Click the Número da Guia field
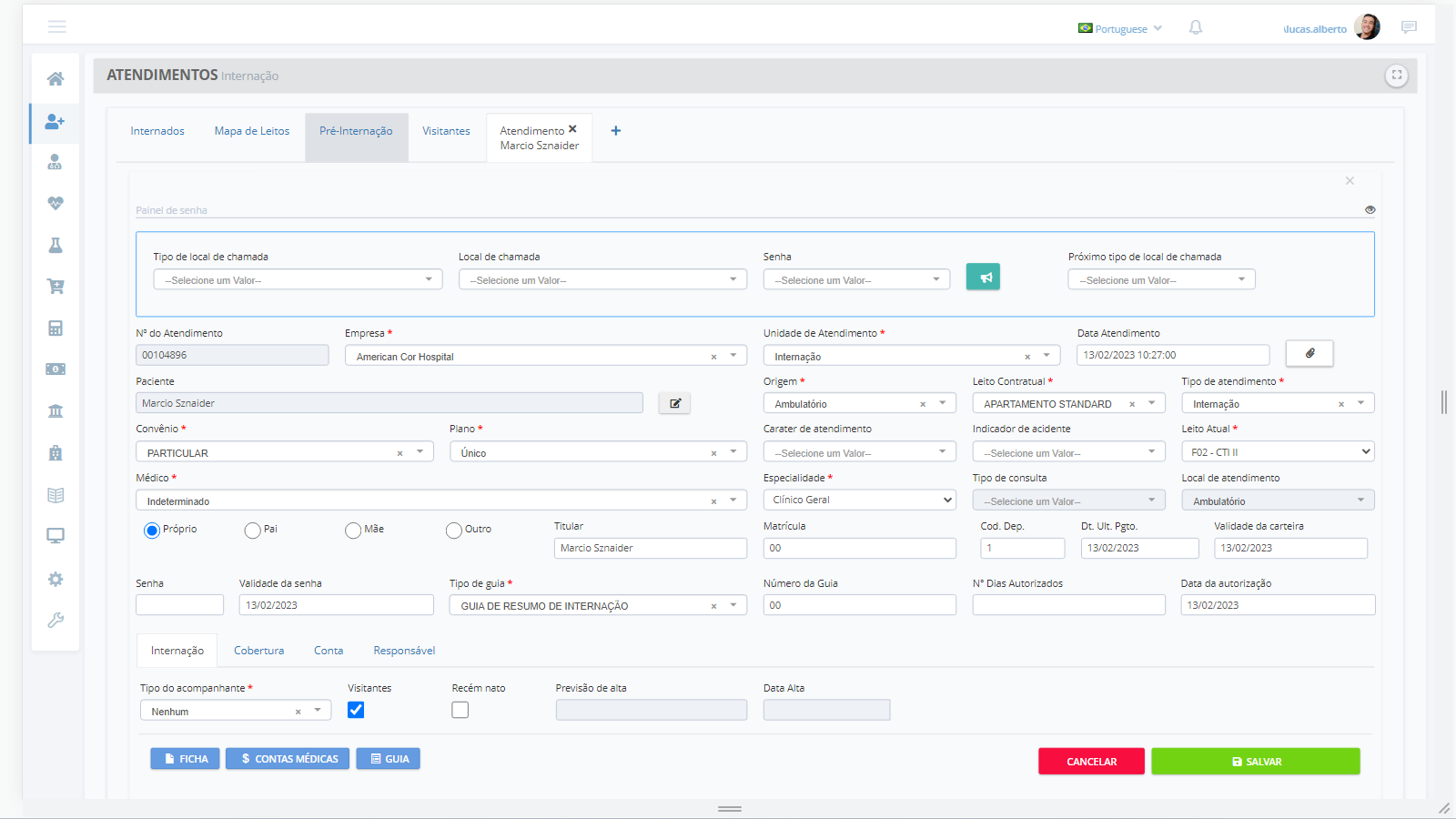This screenshot has height=819, width=1456. tap(859, 605)
